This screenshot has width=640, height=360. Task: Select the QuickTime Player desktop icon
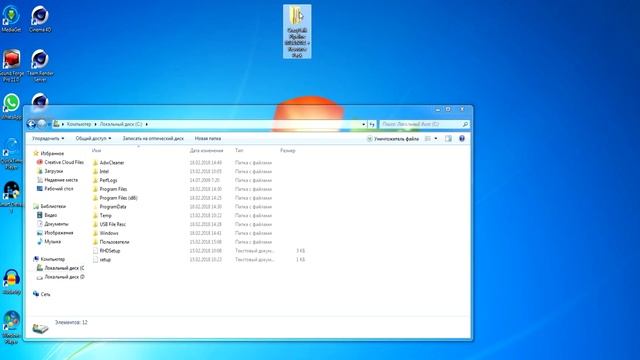[x=11, y=154]
